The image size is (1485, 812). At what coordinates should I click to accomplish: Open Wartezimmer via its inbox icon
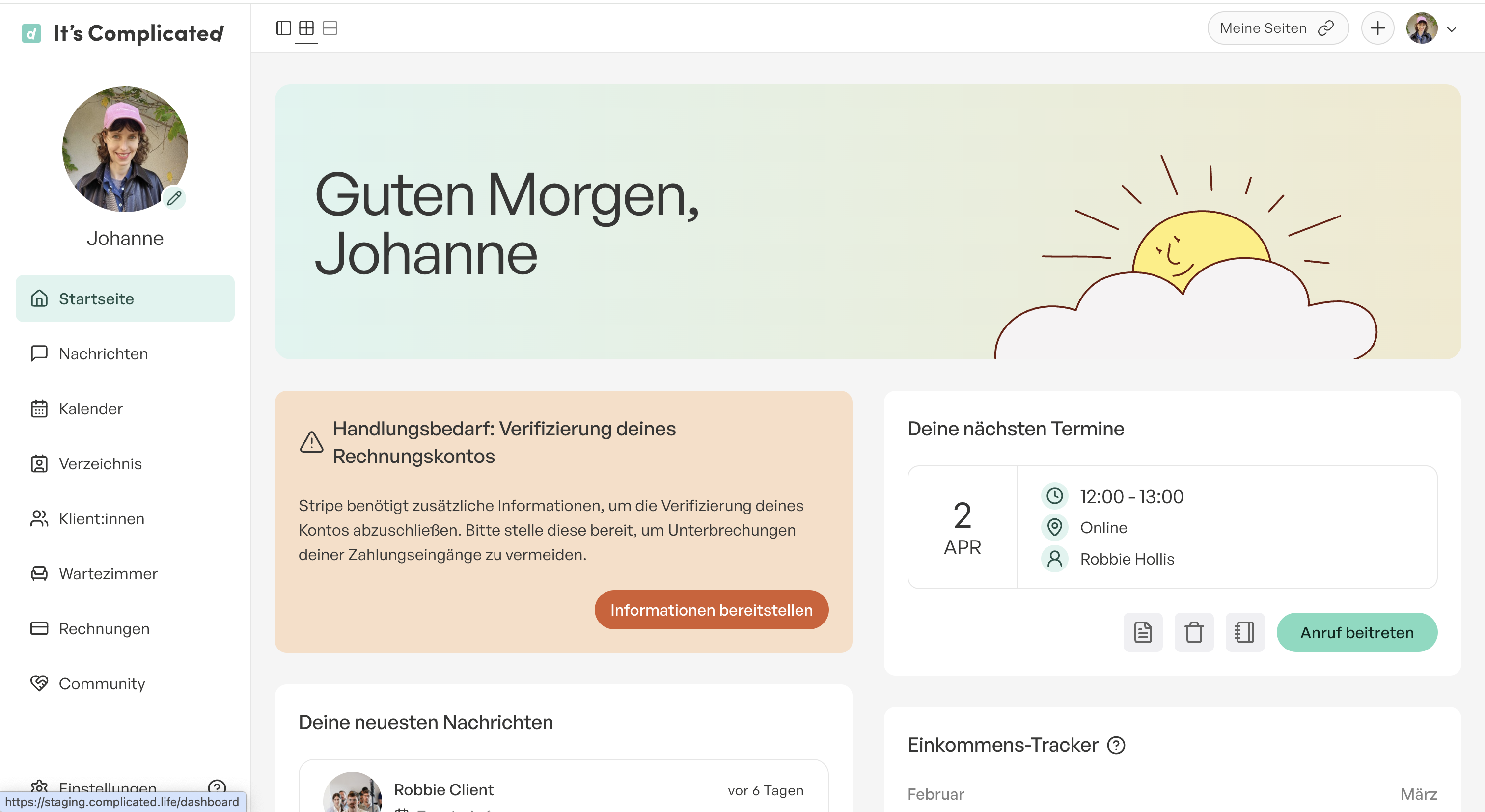39,573
